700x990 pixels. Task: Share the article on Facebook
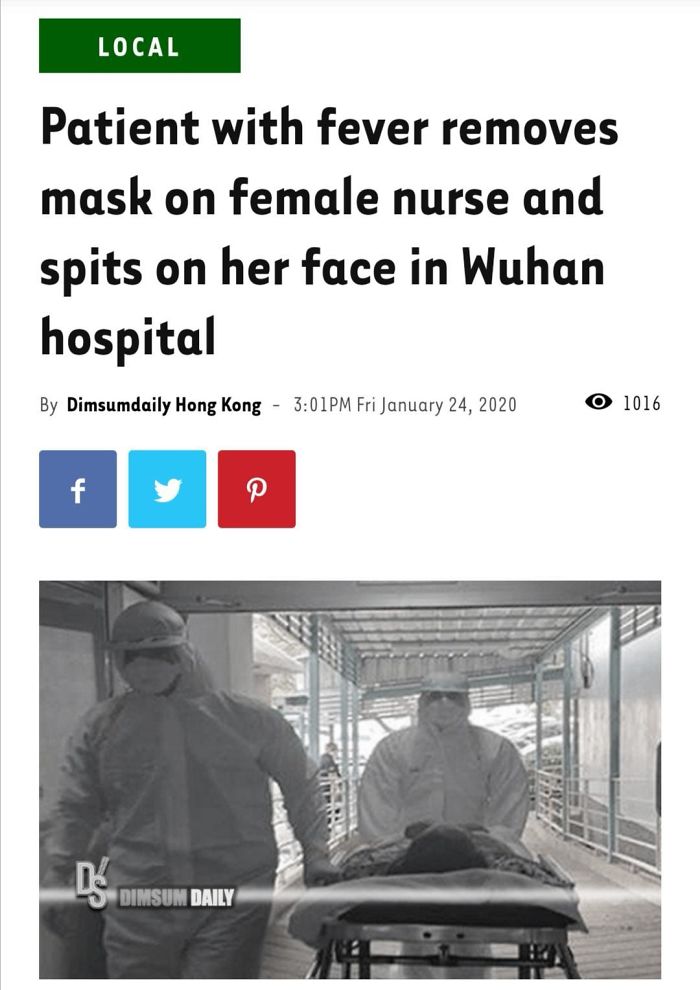pos(78,489)
